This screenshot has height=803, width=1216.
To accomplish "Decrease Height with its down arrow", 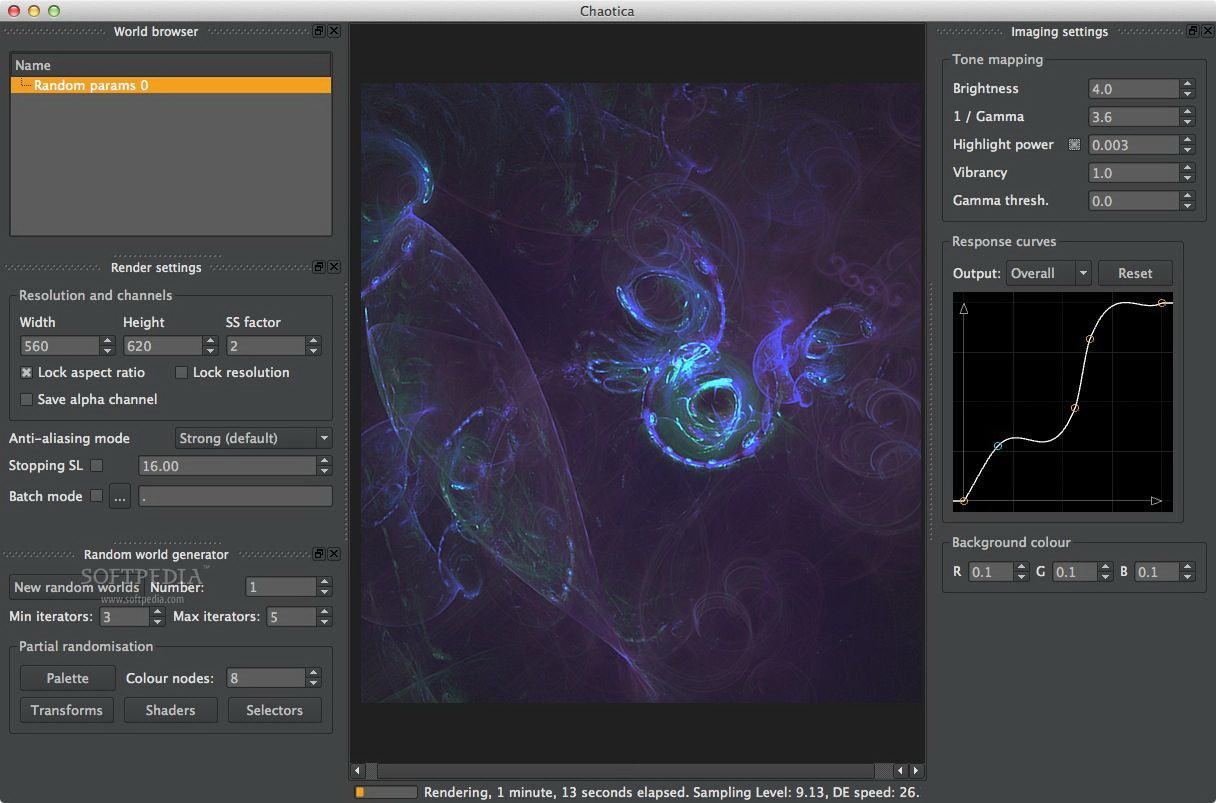I will (x=211, y=351).
